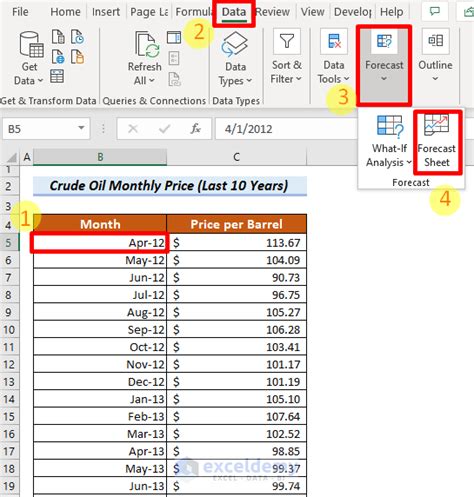
Task: Select the Apr-12 cell
Action: click(x=100, y=243)
